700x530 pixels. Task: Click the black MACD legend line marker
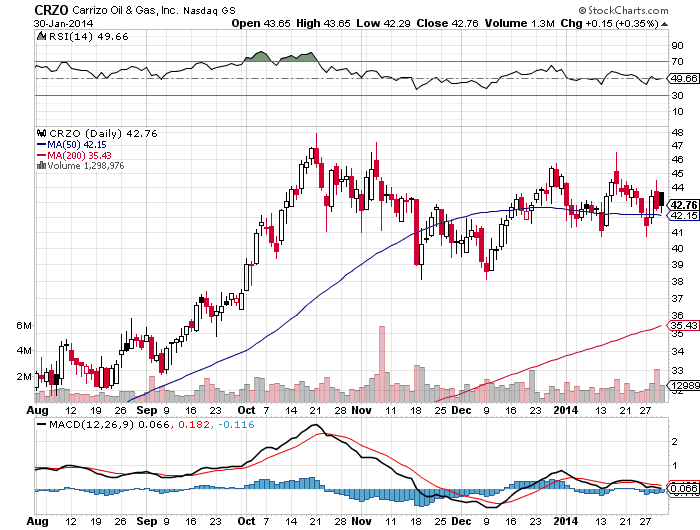click(x=42, y=424)
